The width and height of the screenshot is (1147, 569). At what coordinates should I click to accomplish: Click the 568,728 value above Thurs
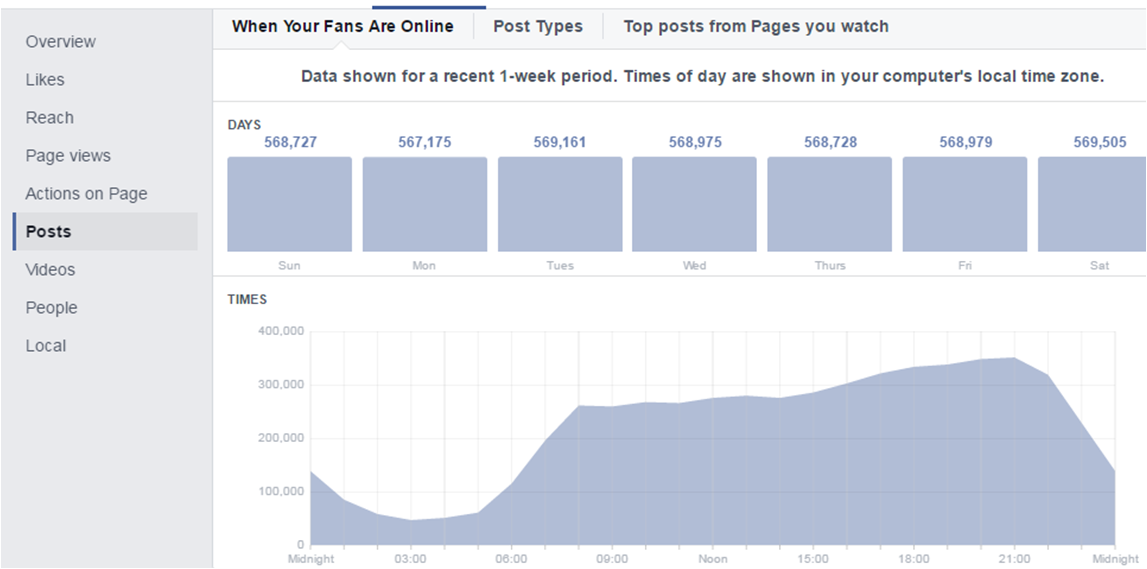[x=830, y=142]
